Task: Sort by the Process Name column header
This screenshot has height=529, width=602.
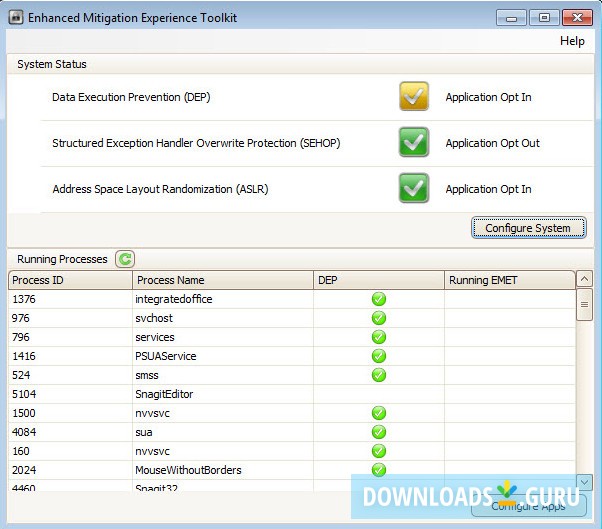Action: click(x=223, y=280)
